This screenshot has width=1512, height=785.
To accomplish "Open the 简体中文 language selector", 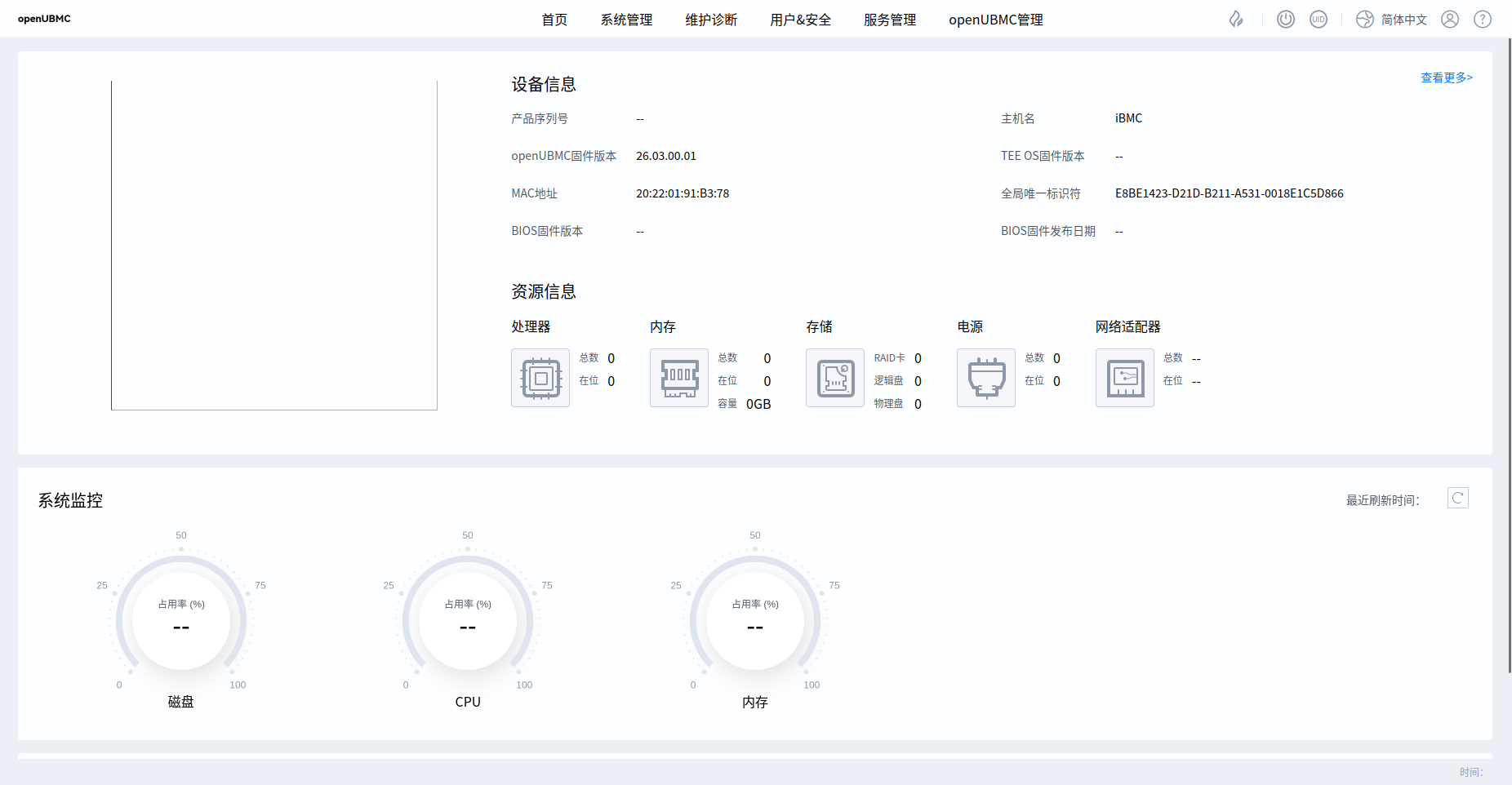I will click(x=1392, y=20).
